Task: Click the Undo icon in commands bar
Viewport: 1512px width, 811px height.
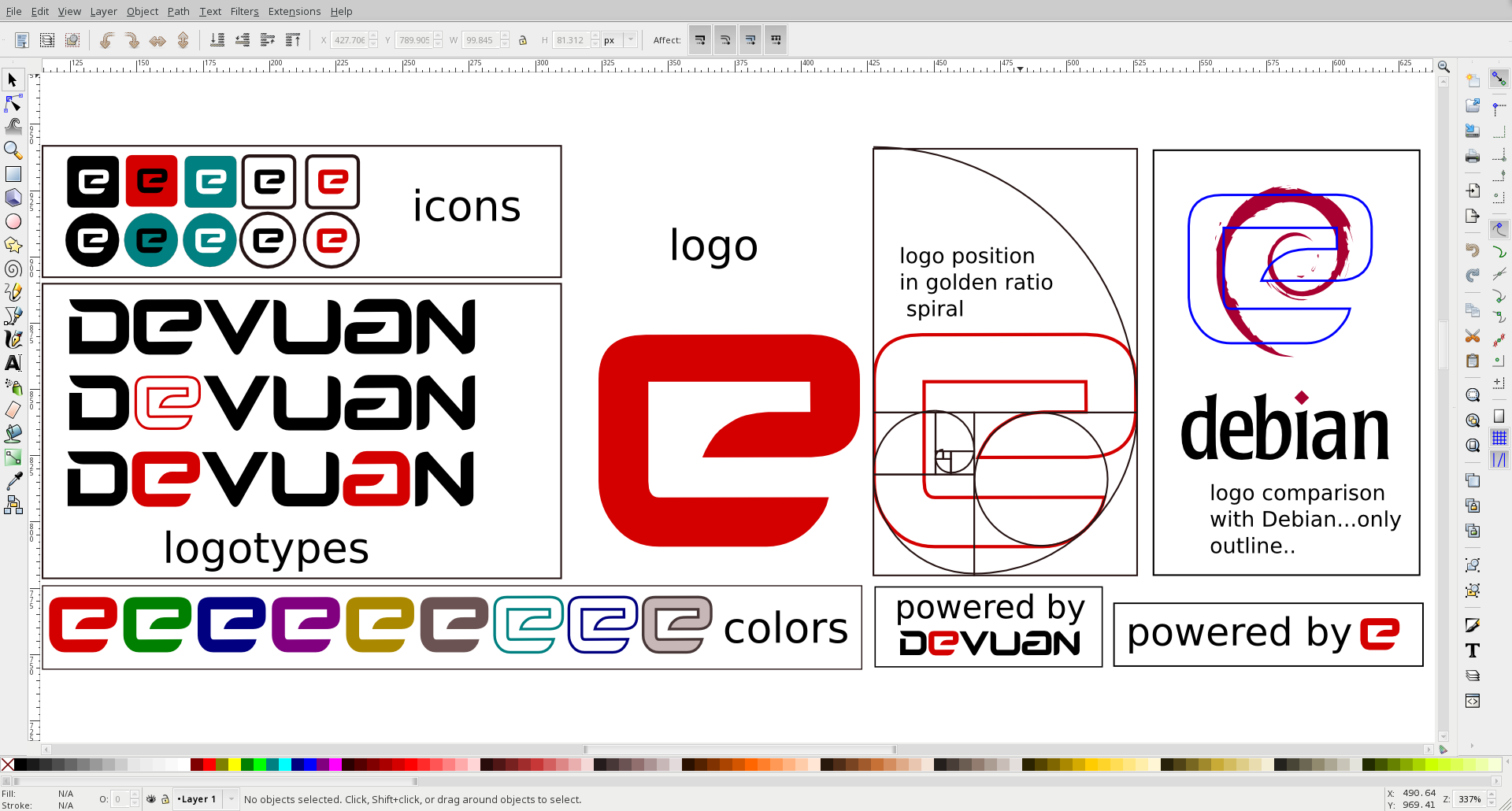Action: click(x=1473, y=250)
